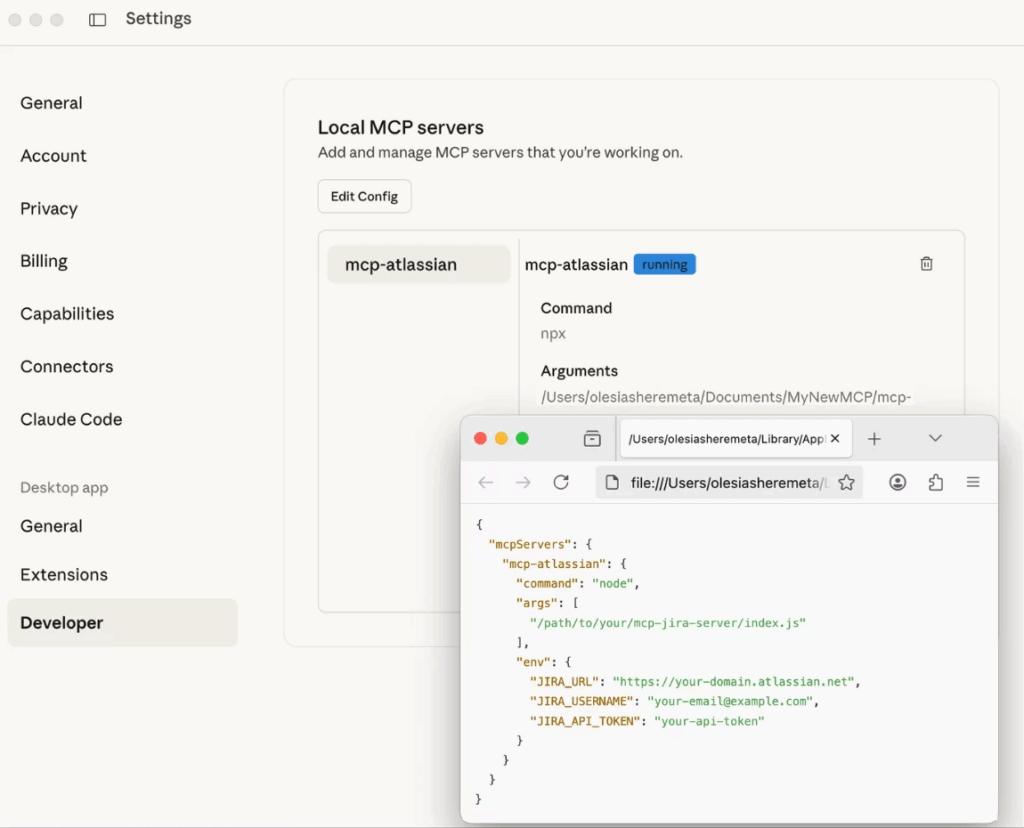Open the Firefox extensions icon

(936, 482)
